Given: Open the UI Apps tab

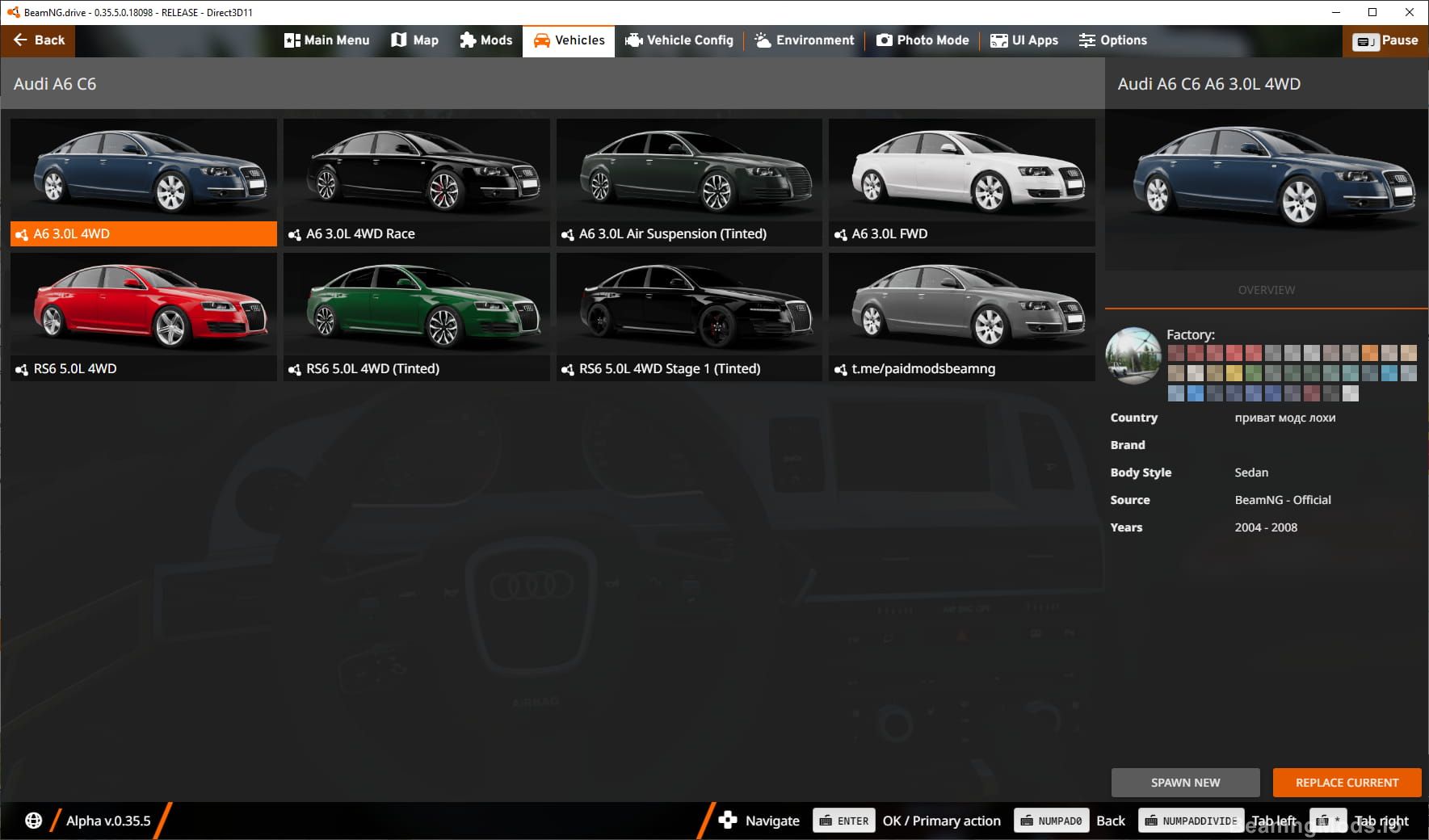Looking at the screenshot, I should 1024,40.
